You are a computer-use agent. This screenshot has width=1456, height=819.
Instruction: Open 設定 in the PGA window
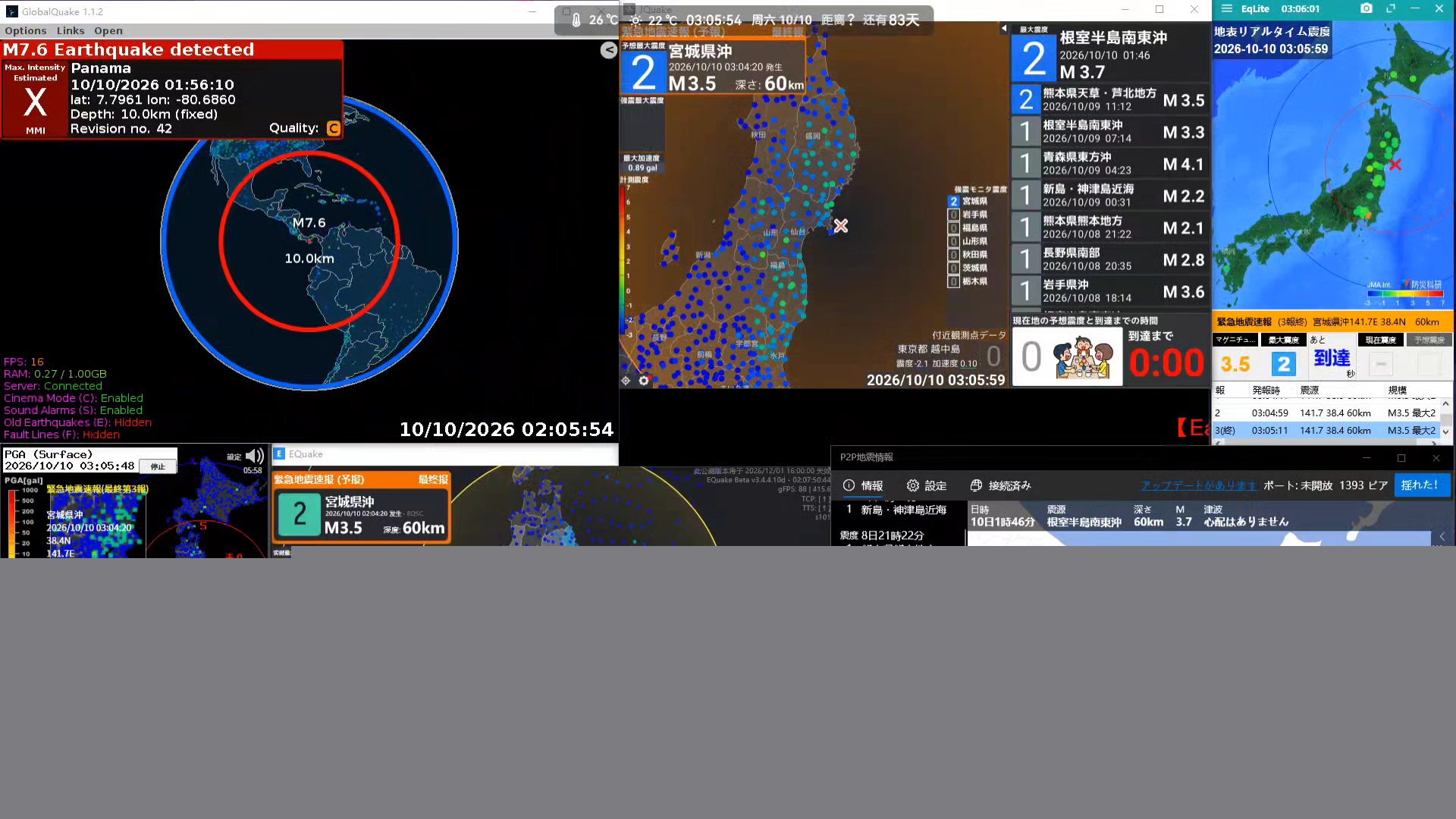tap(234, 457)
